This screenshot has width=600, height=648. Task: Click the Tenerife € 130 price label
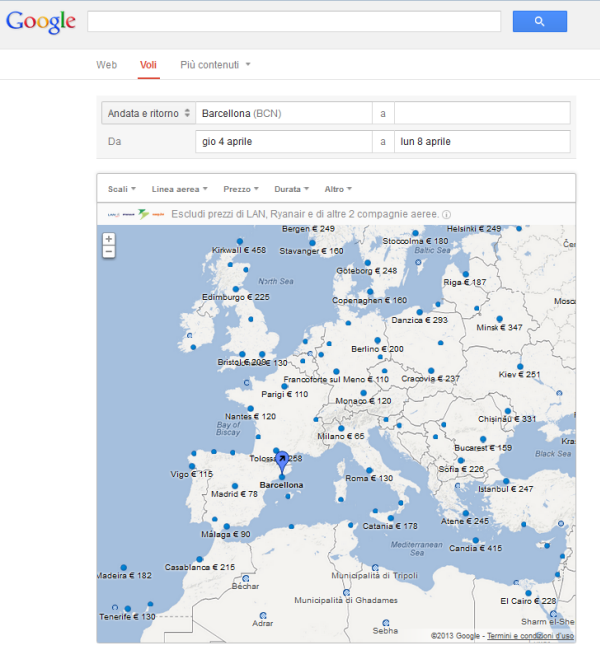pos(127,617)
